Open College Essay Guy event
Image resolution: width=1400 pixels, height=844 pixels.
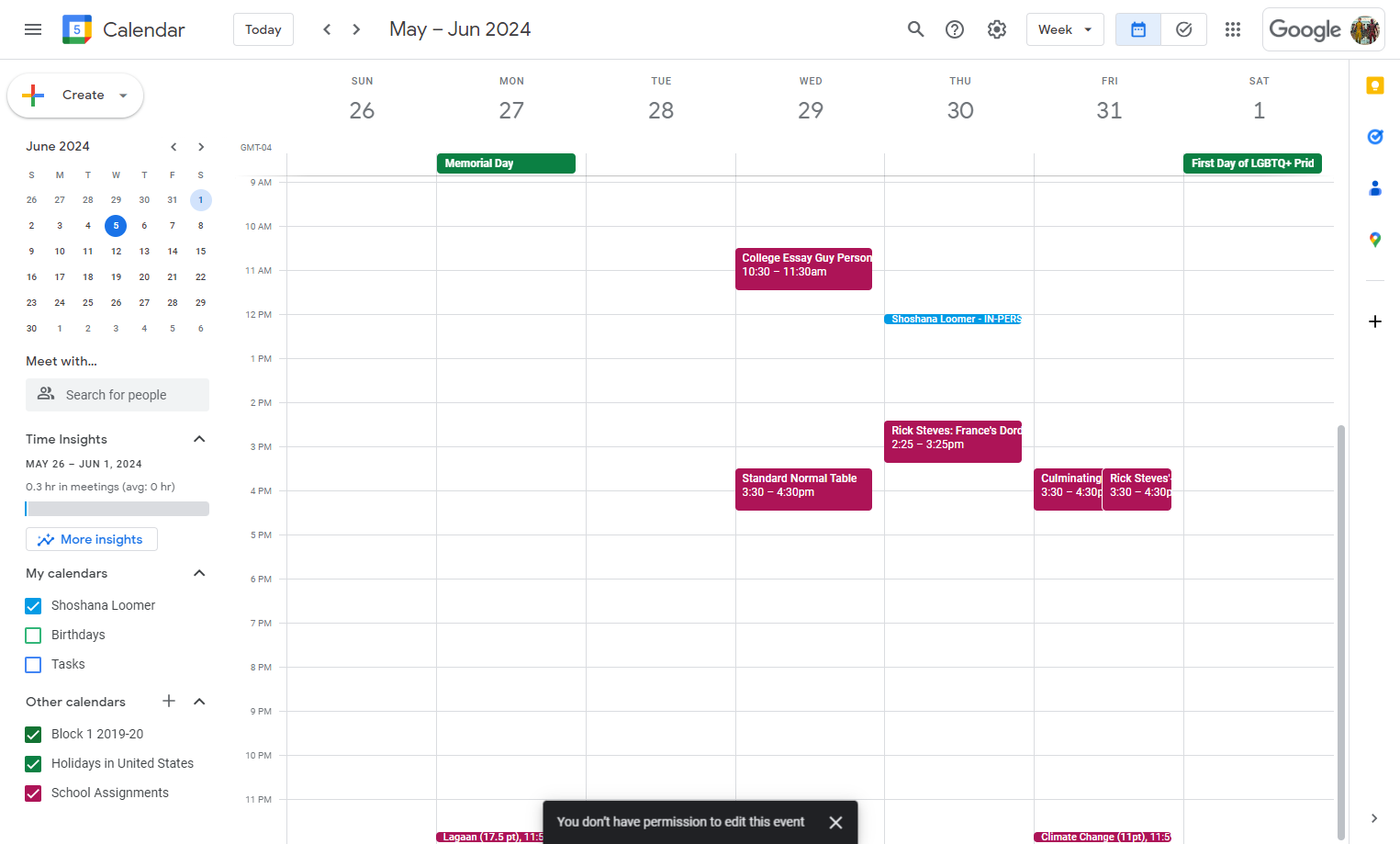tap(803, 269)
